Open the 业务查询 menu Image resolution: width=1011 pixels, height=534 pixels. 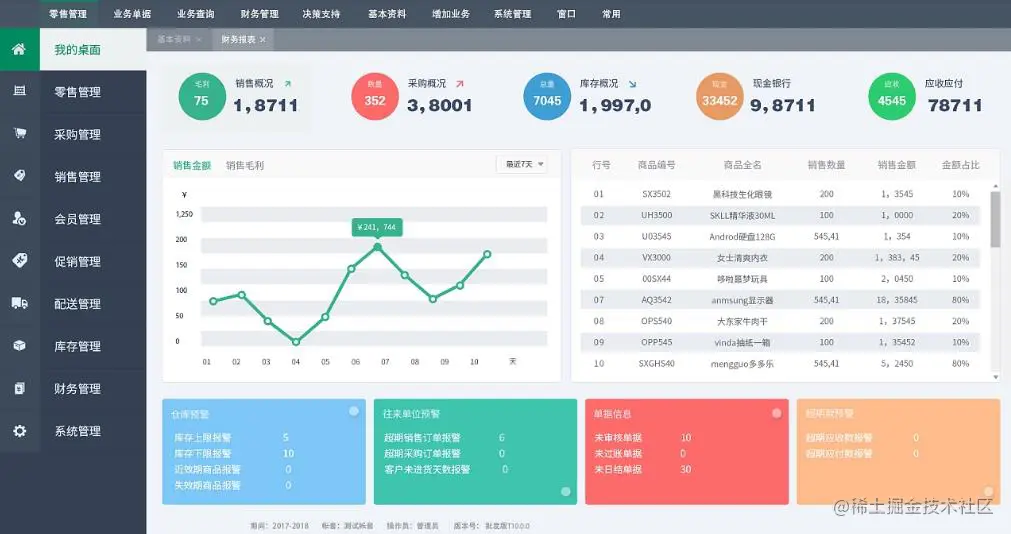pyautogui.click(x=195, y=14)
